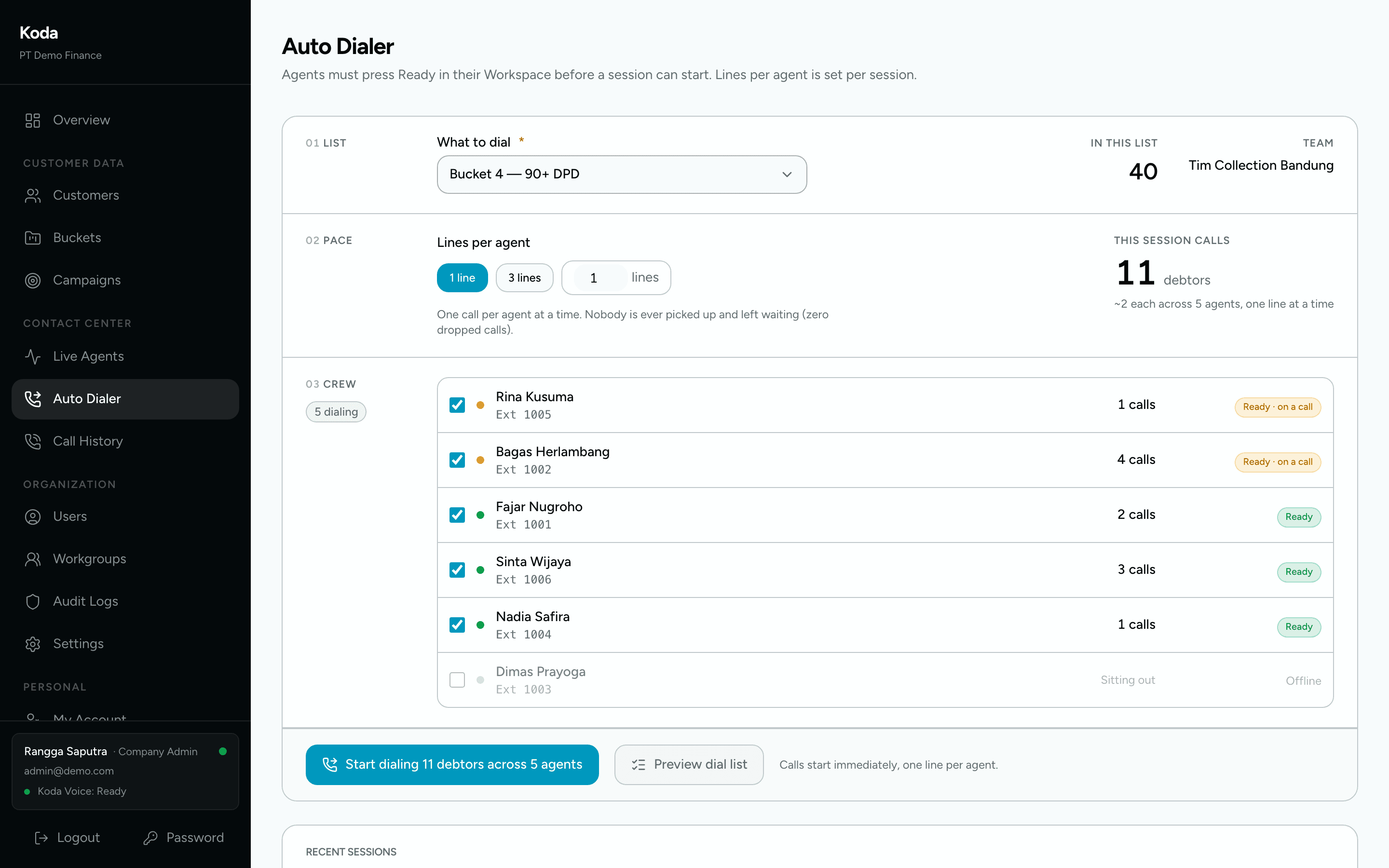1389x868 pixels.
Task: Click the Ext 1004 extension text
Action: [x=523, y=635]
